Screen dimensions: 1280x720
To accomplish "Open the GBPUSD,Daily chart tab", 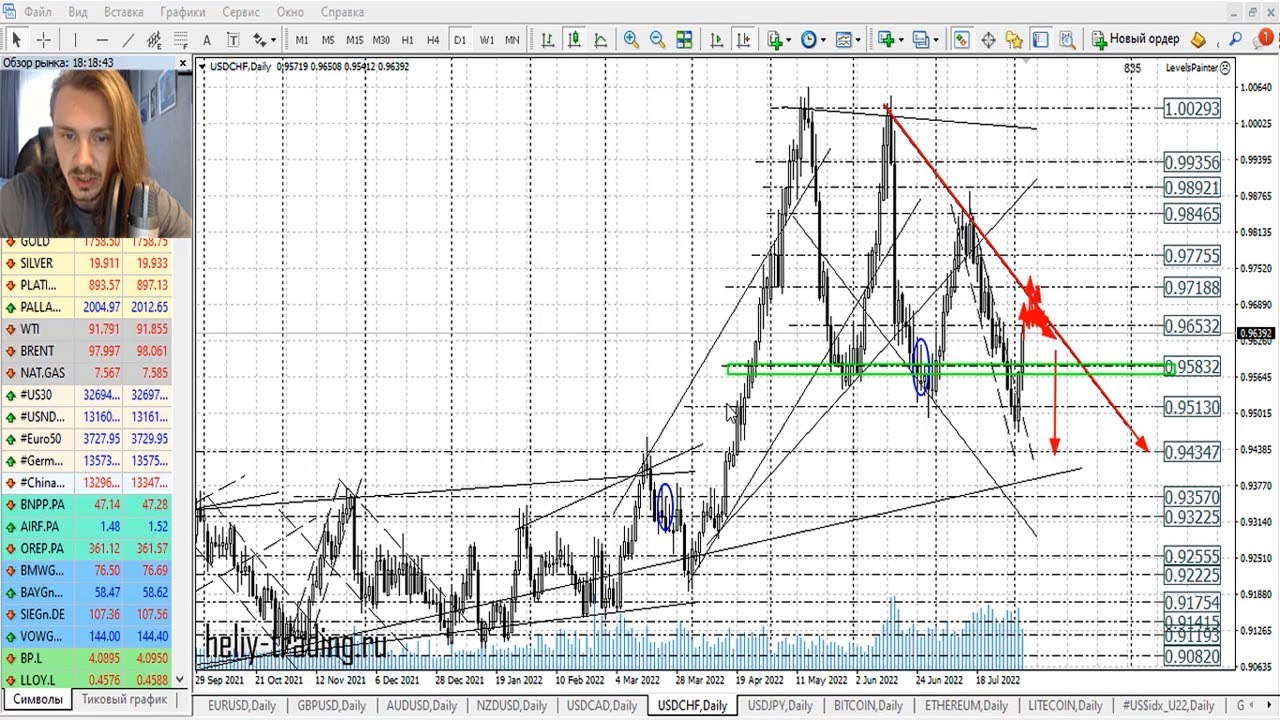I will click(331, 706).
